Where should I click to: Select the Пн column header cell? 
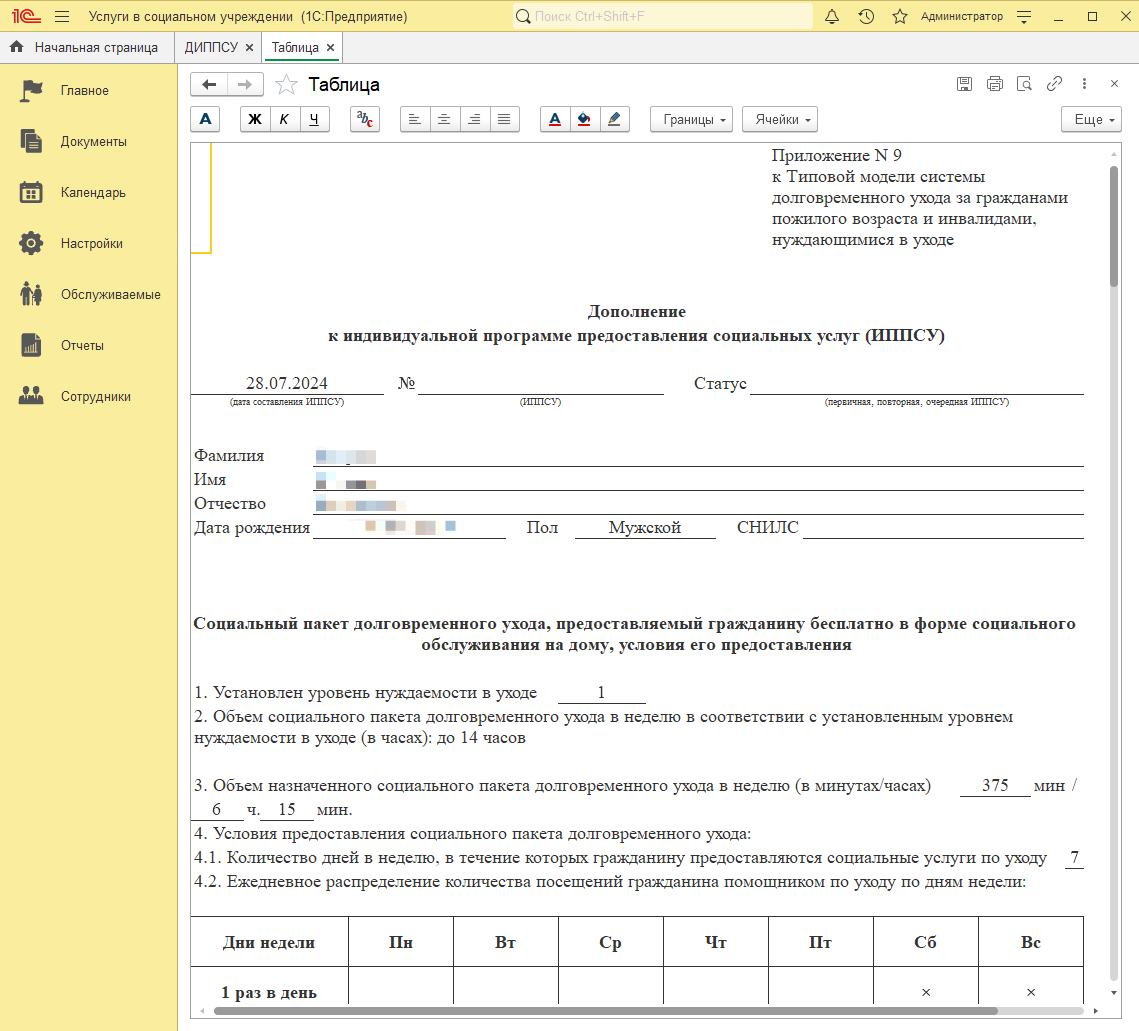point(400,942)
